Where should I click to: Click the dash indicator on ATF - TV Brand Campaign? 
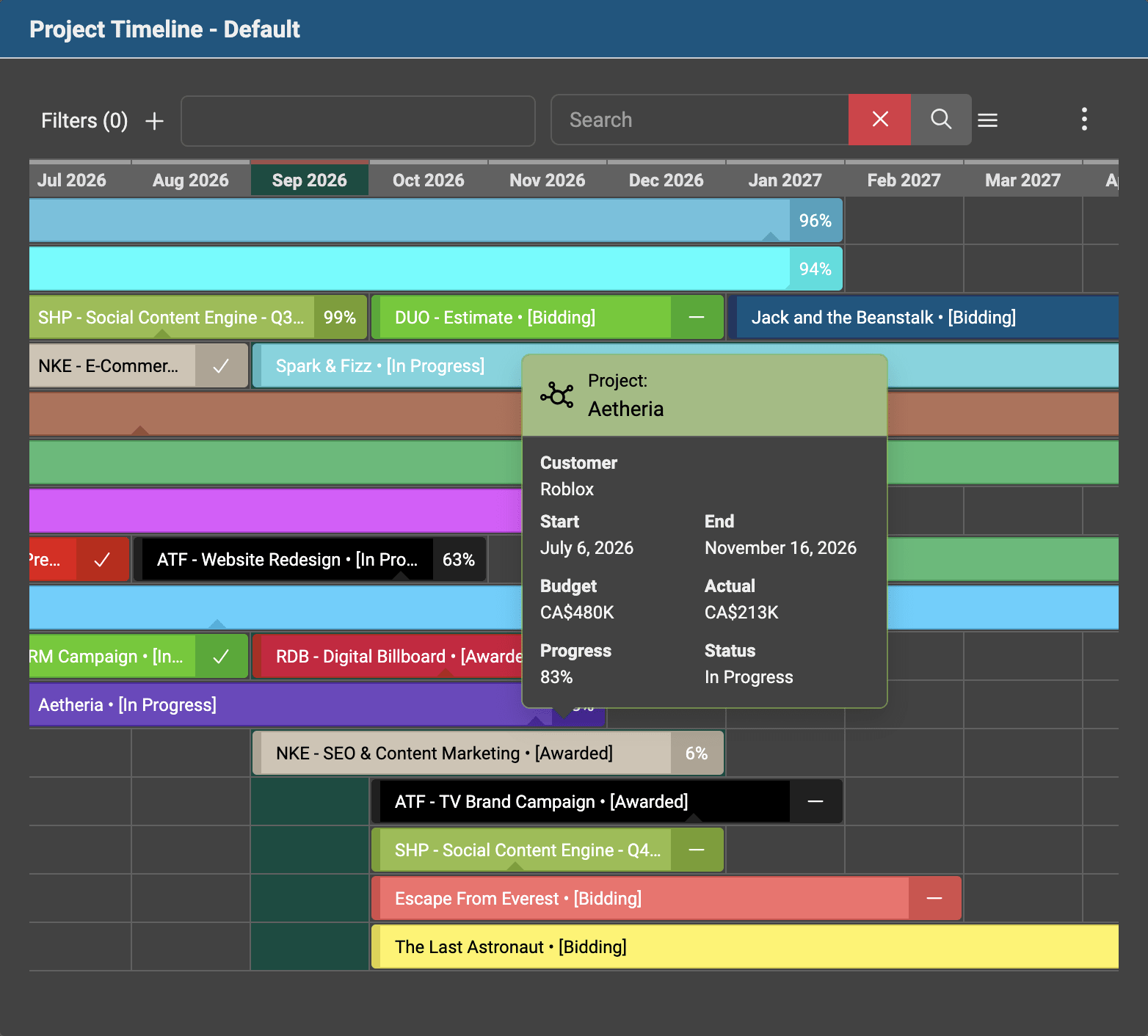[815, 802]
